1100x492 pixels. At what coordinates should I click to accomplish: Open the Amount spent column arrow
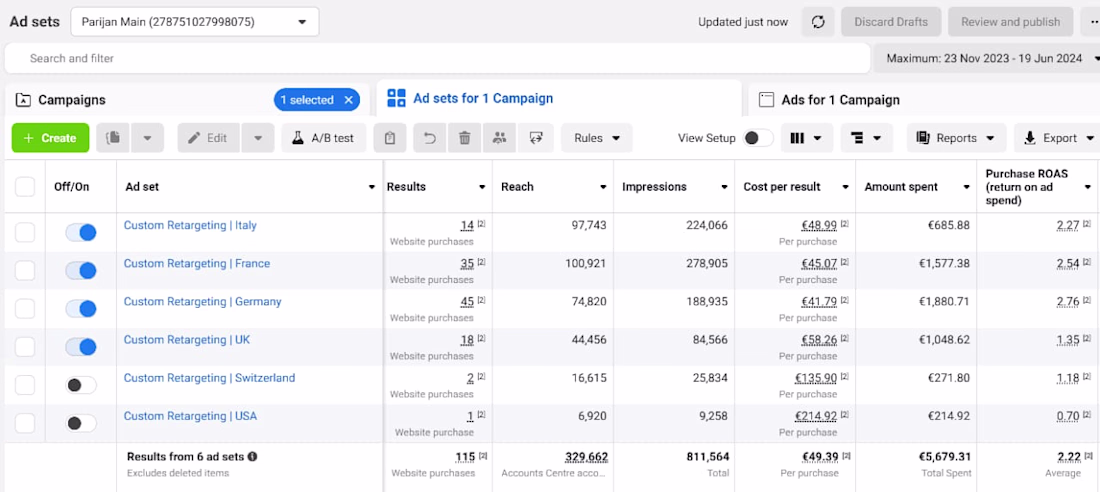pos(967,187)
